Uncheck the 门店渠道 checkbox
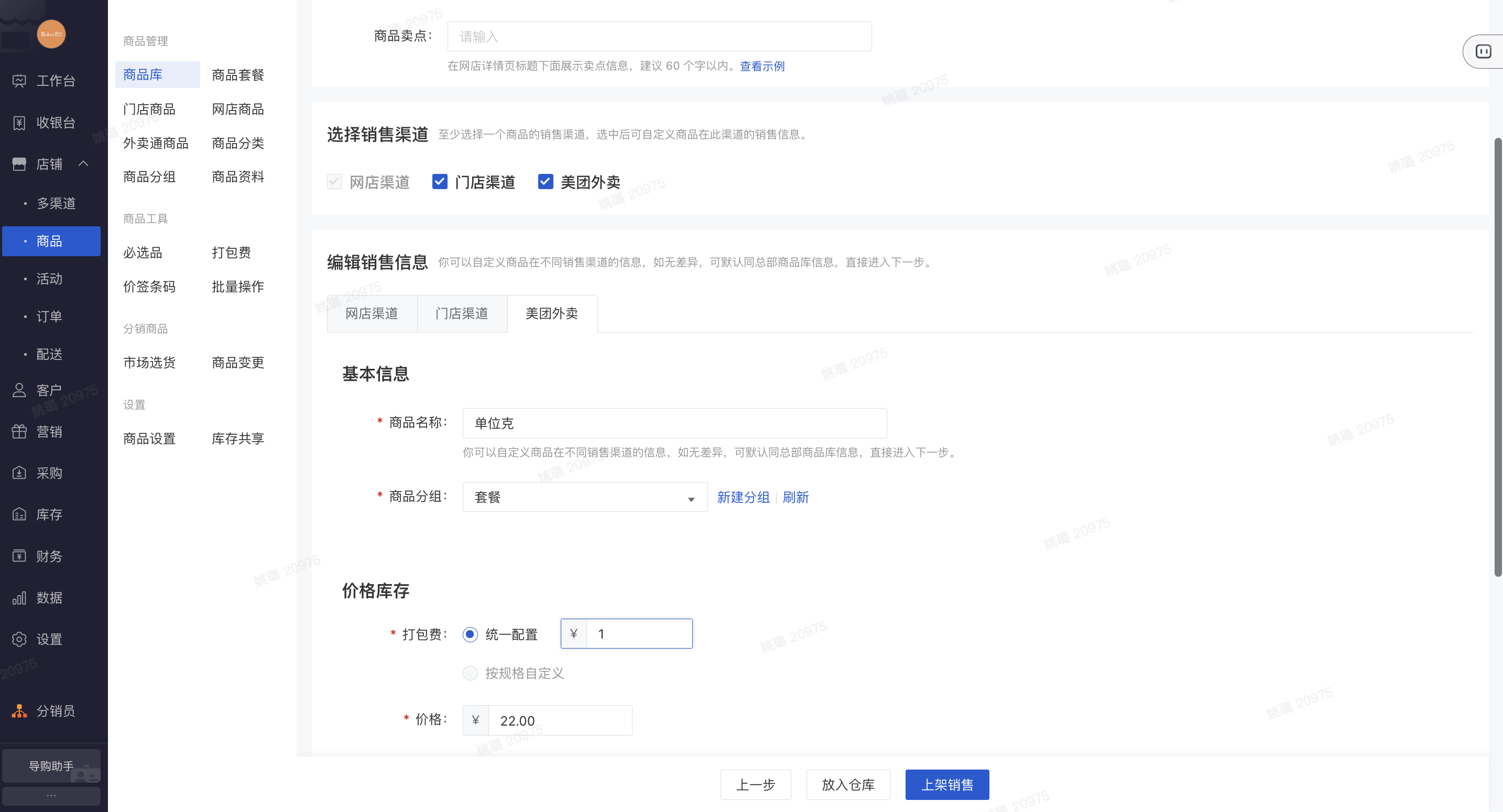 click(x=439, y=181)
